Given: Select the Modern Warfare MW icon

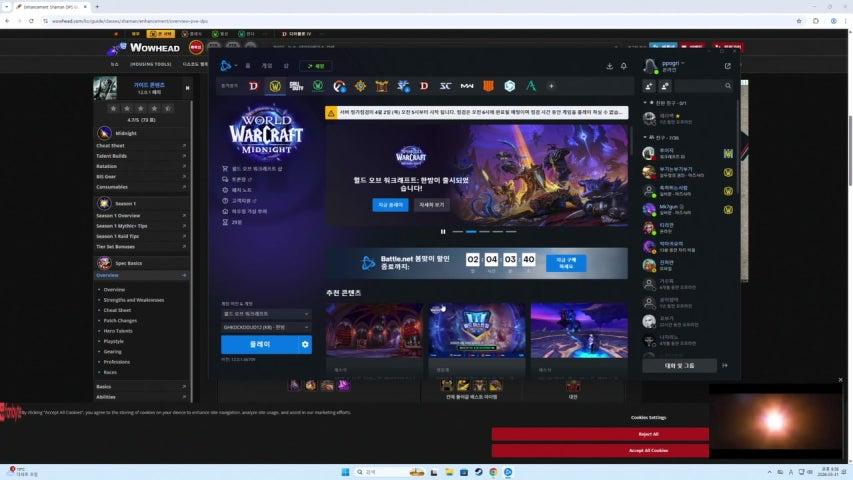Looking at the screenshot, I should 467,86.
